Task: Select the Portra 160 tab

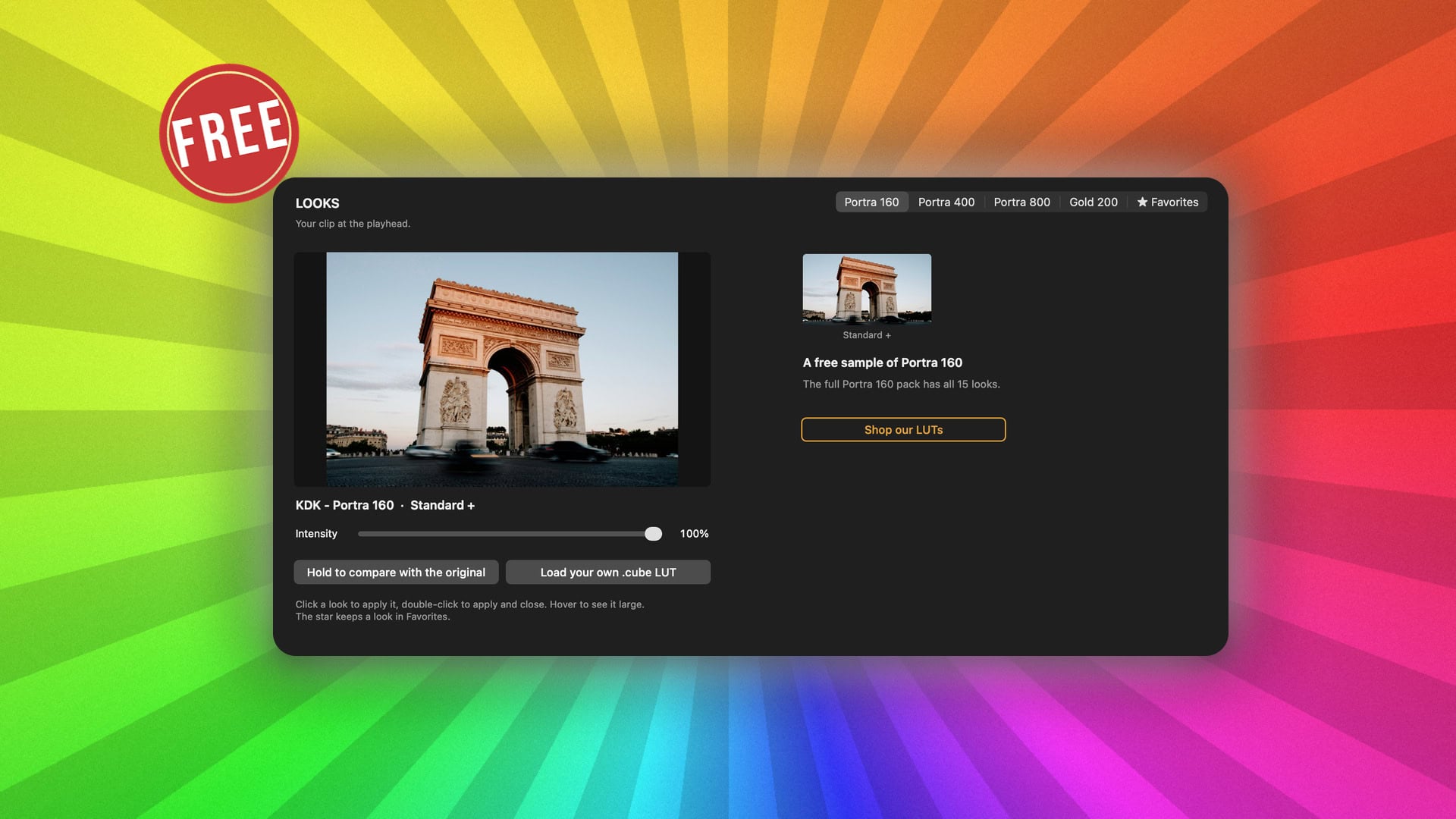Action: pos(871,202)
